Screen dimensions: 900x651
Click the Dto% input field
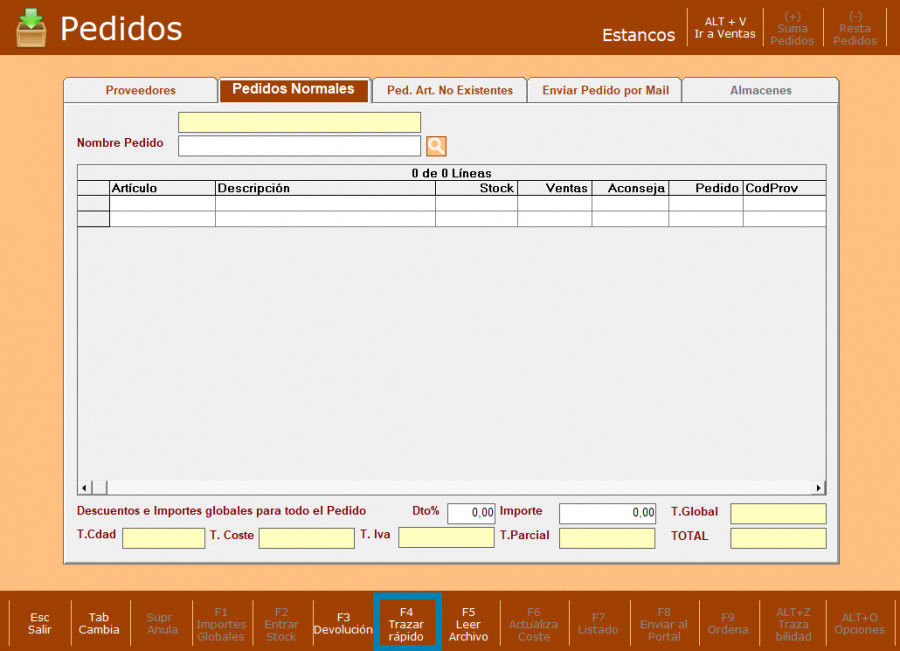pos(470,513)
